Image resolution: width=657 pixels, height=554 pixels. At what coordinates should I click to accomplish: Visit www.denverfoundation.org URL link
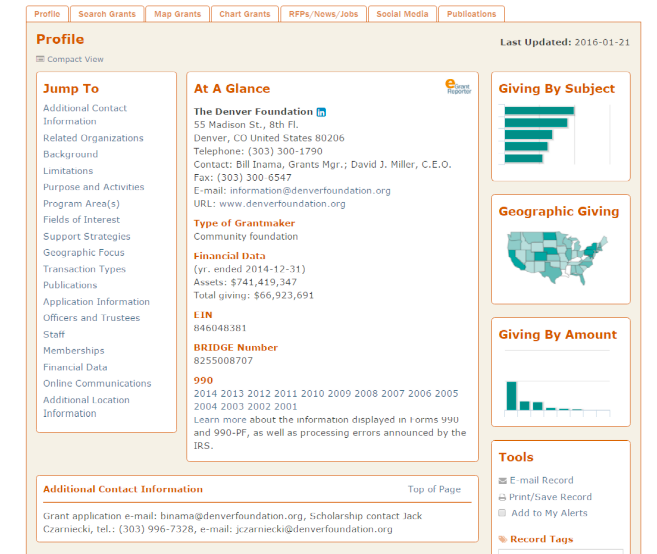point(282,204)
